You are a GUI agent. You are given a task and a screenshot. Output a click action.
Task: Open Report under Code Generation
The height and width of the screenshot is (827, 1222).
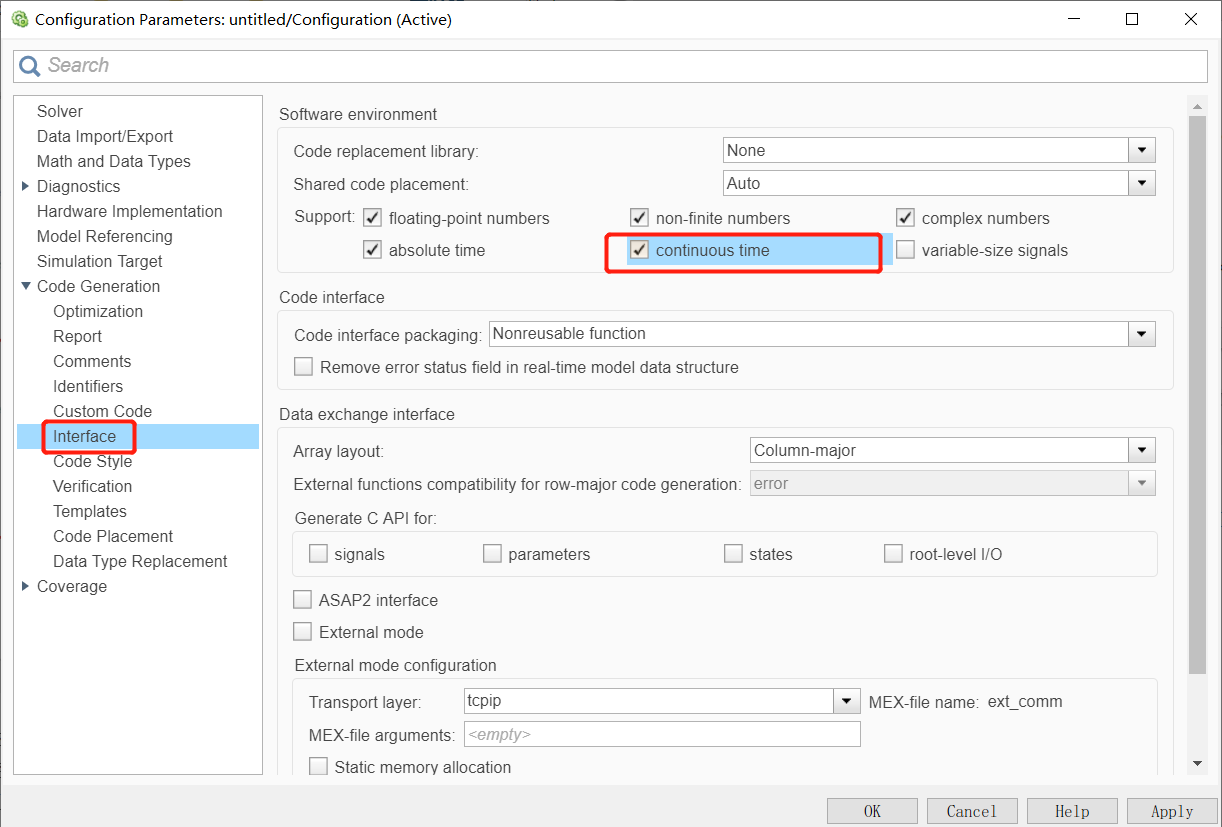tap(78, 336)
